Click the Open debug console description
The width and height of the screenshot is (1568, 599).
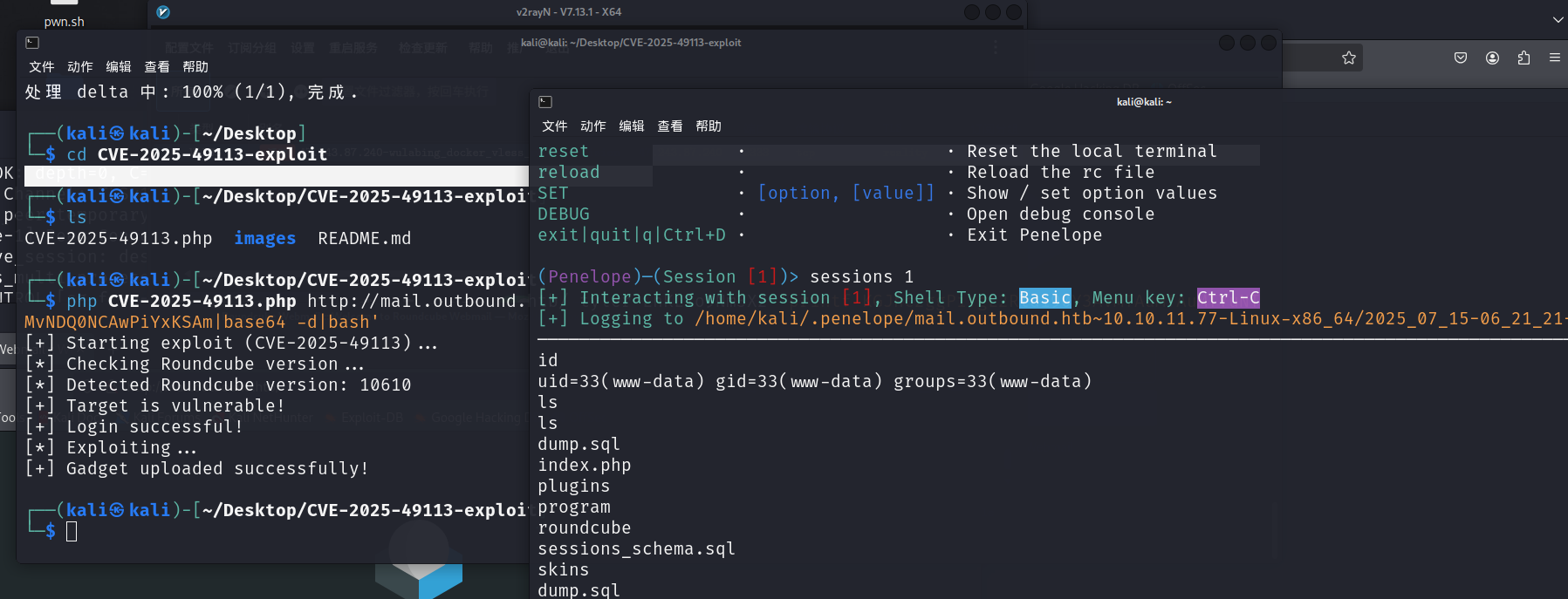tap(1060, 214)
